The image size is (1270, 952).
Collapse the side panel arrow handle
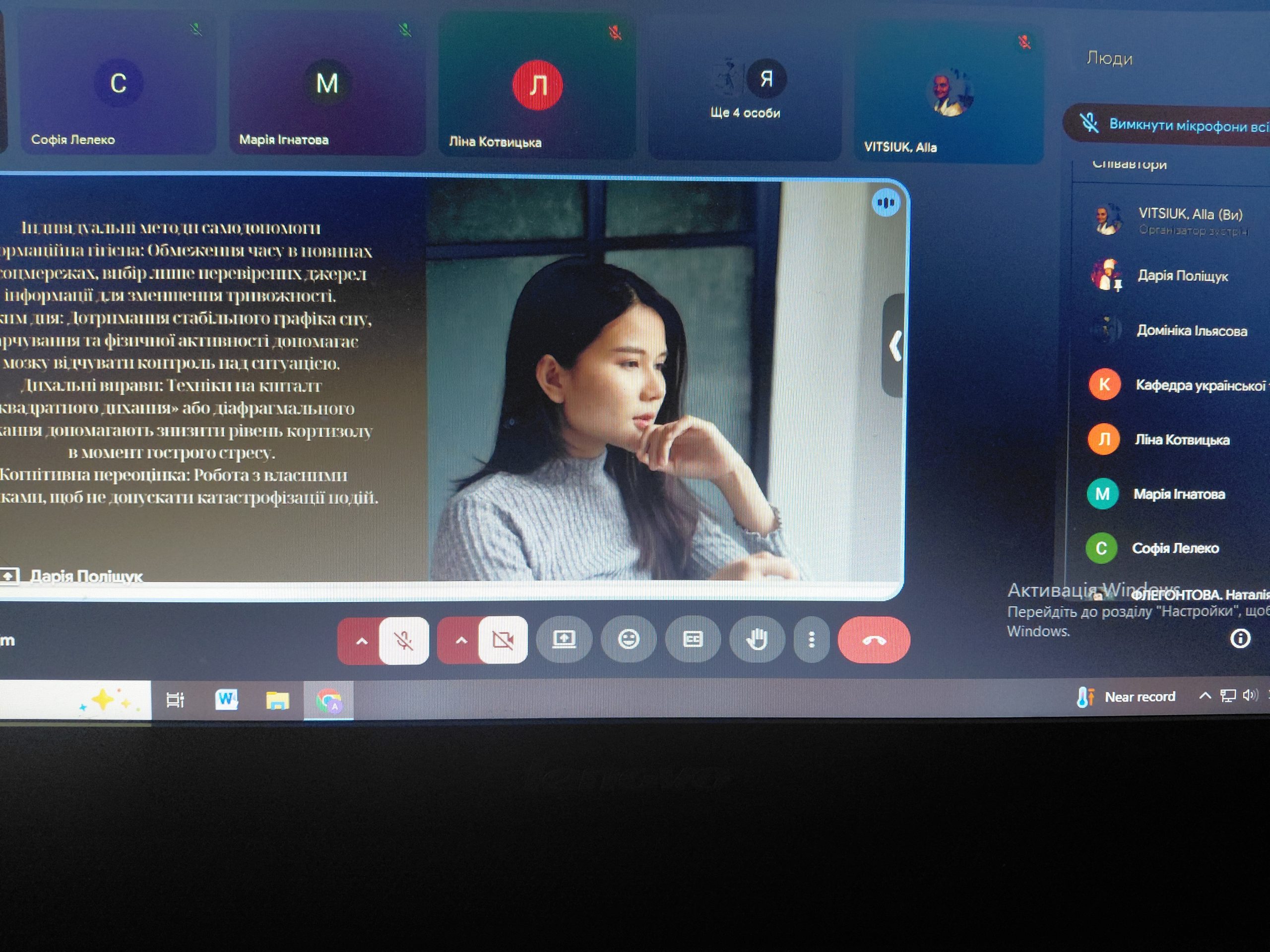[x=894, y=346]
